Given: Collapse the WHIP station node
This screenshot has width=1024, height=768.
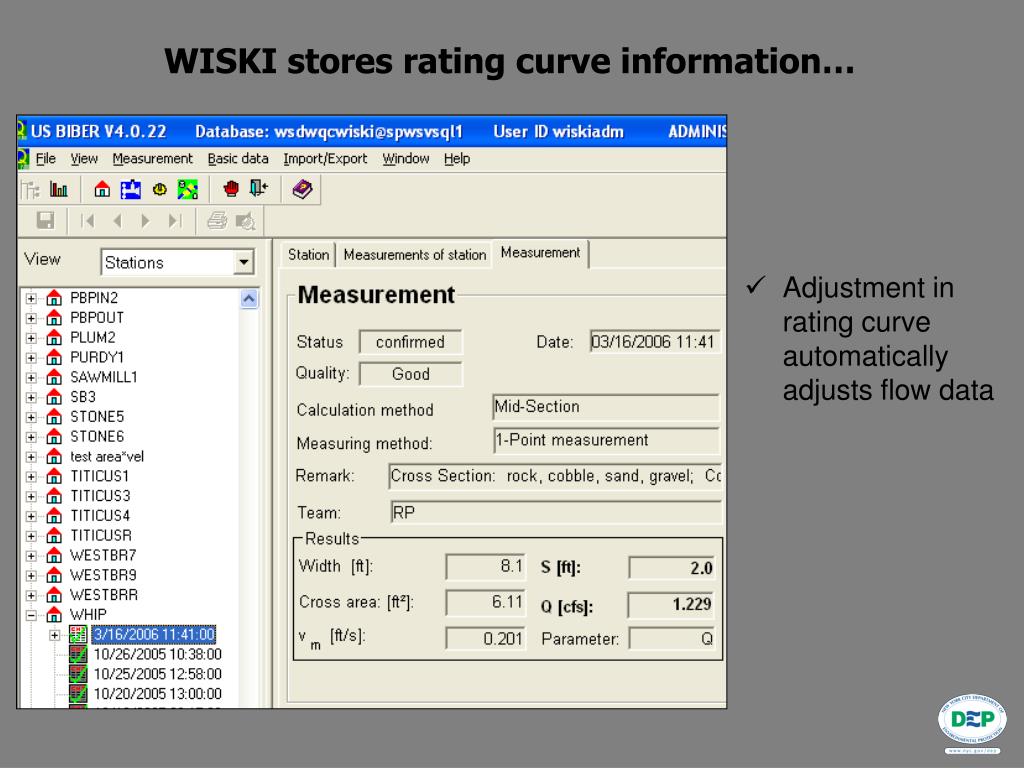Looking at the screenshot, I should point(31,615).
